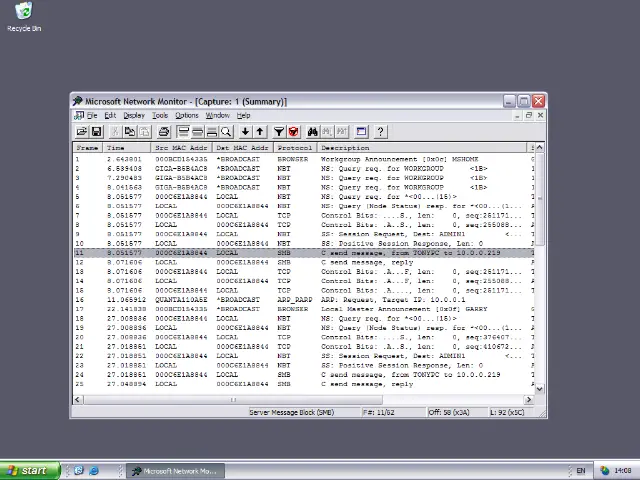Click the Cut scissors toolbar icon
The width and height of the screenshot is (640, 480).
click(x=115, y=131)
